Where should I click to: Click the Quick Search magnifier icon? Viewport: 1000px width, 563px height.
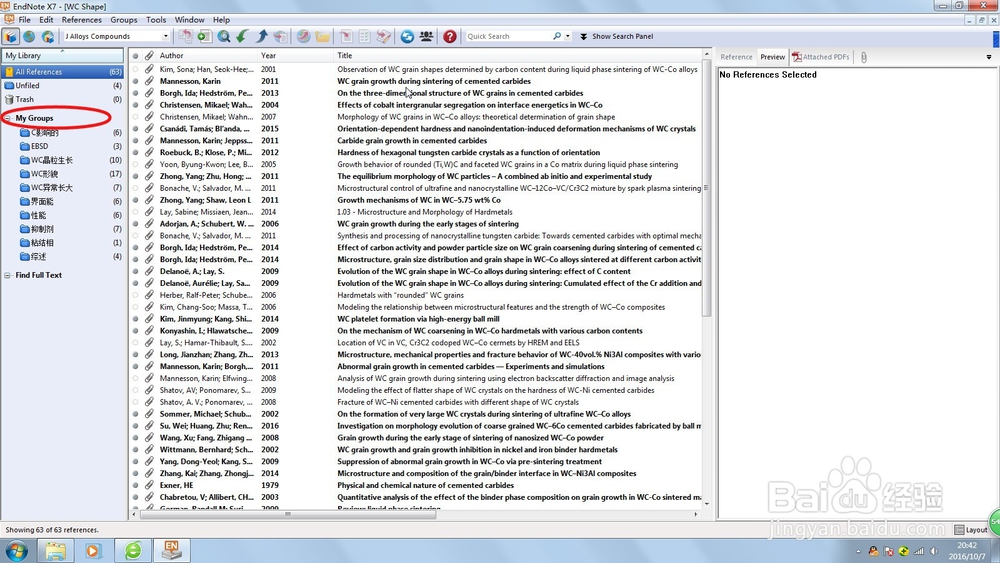pyautogui.click(x=557, y=36)
